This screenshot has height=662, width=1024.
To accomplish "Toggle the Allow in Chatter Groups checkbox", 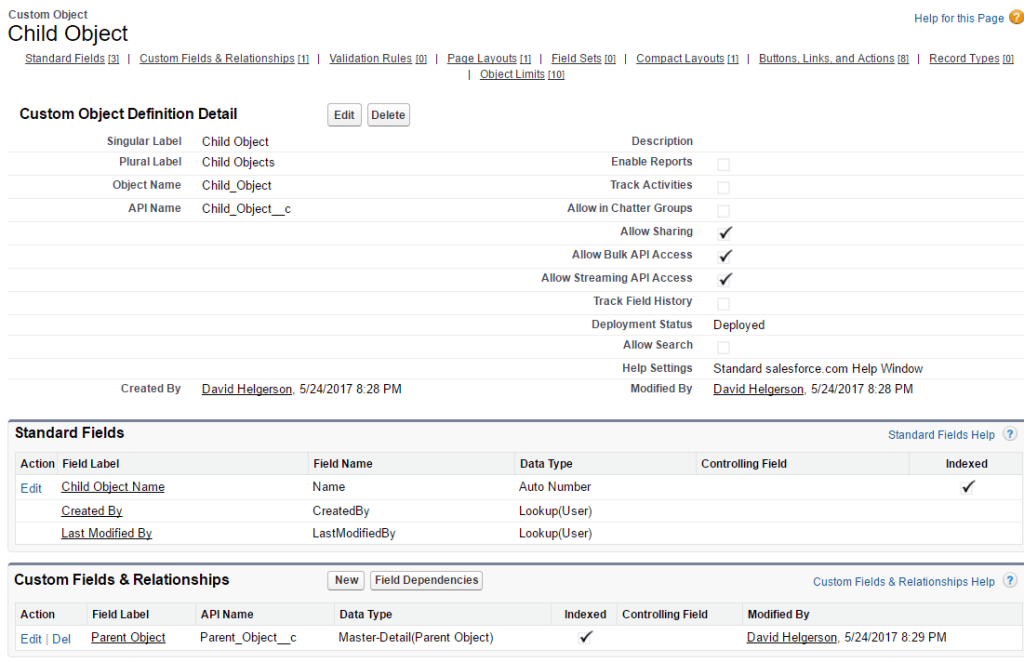I will (x=723, y=211).
